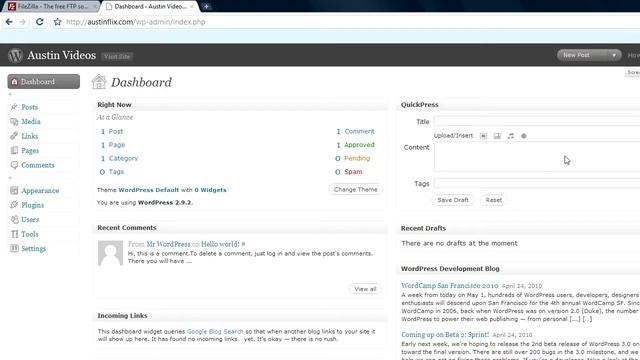Click the WordPress logo icon in header
Viewport: 640px width, 360px height.
click(15, 55)
